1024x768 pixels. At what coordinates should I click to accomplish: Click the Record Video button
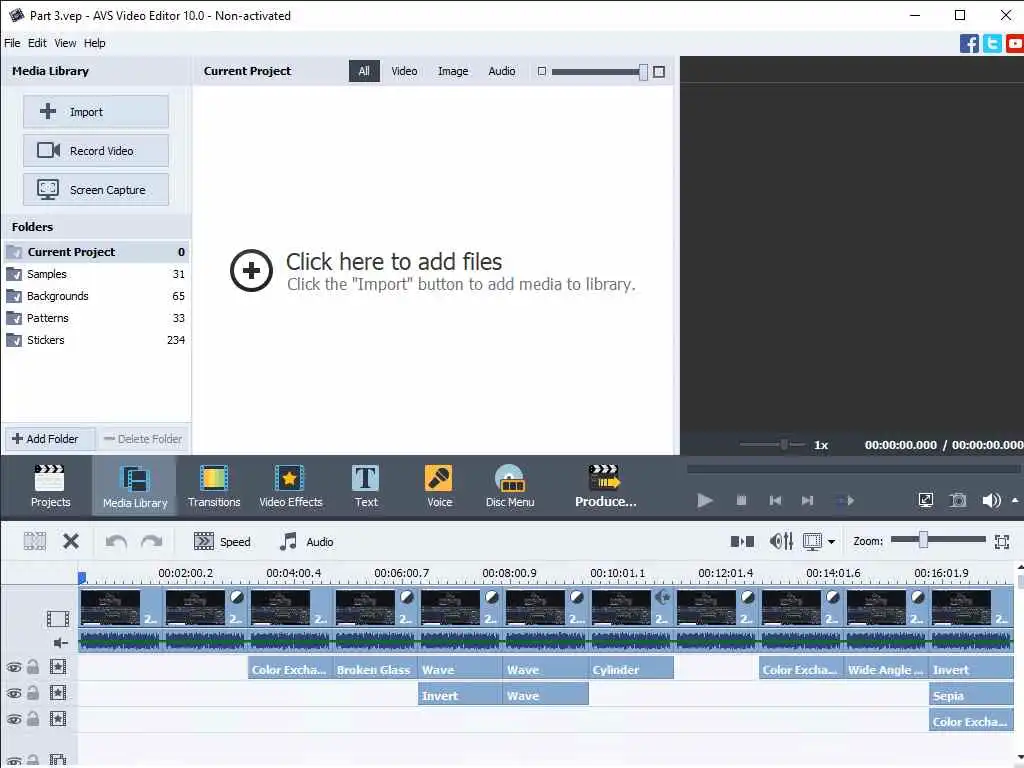tap(96, 151)
